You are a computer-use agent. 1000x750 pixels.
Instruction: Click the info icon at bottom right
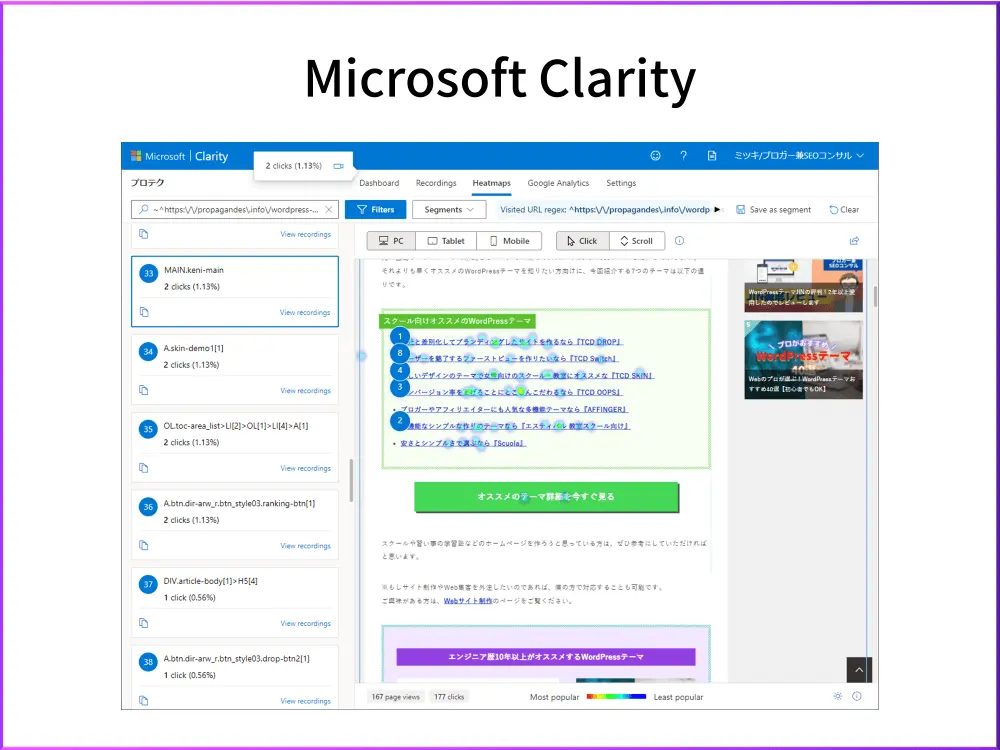[x=857, y=696]
